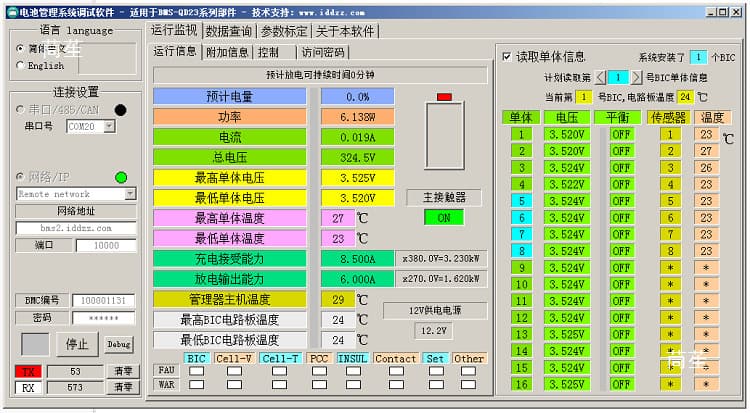The width and height of the screenshot is (750, 413).
Task: Open the COM20 serial port dropdown
Action: coord(110,126)
